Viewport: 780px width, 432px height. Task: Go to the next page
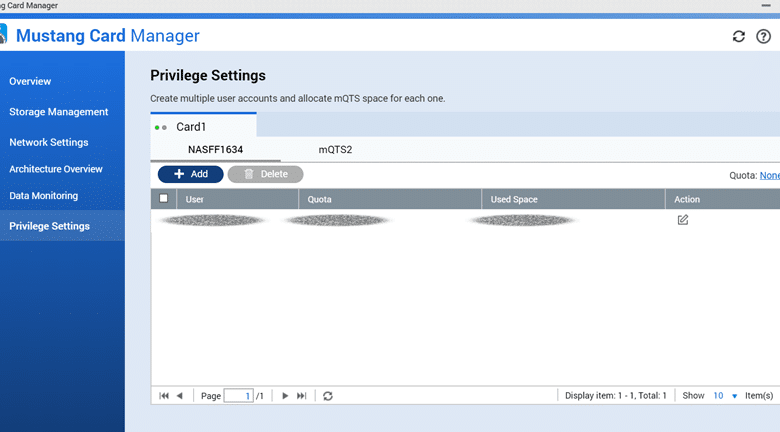tap(285, 396)
